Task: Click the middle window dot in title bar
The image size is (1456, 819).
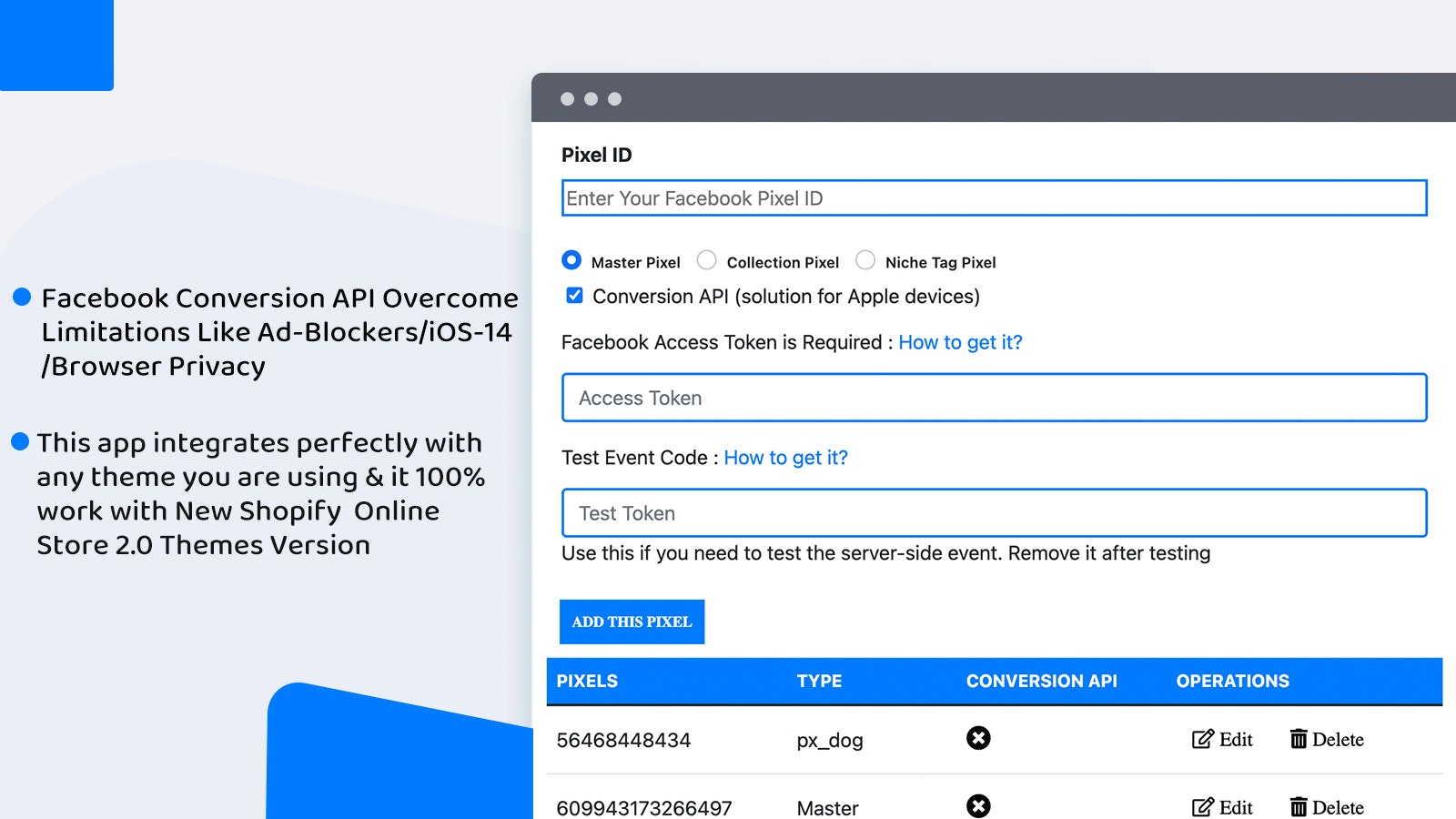Action: point(591,98)
